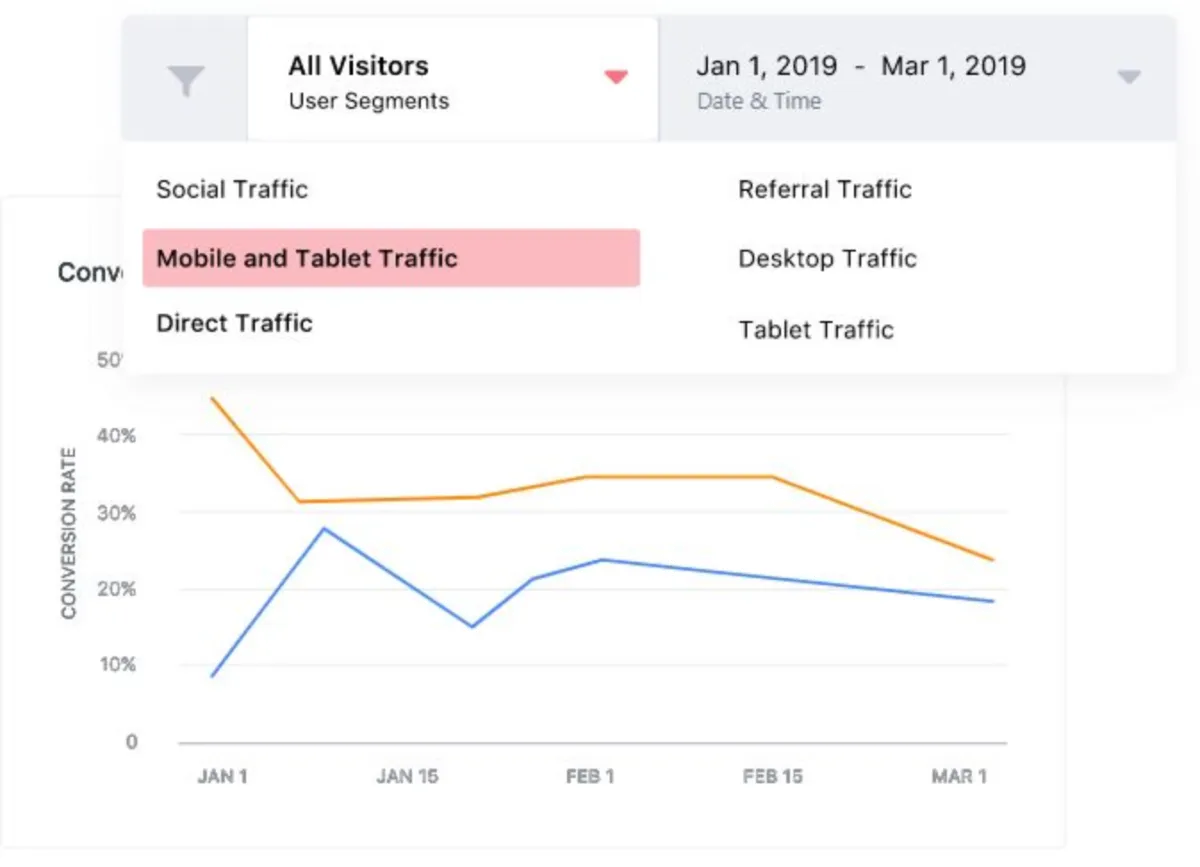Screen dimensions: 1200x867
Task: Click the FEB 15 axis label
Action: [772, 777]
